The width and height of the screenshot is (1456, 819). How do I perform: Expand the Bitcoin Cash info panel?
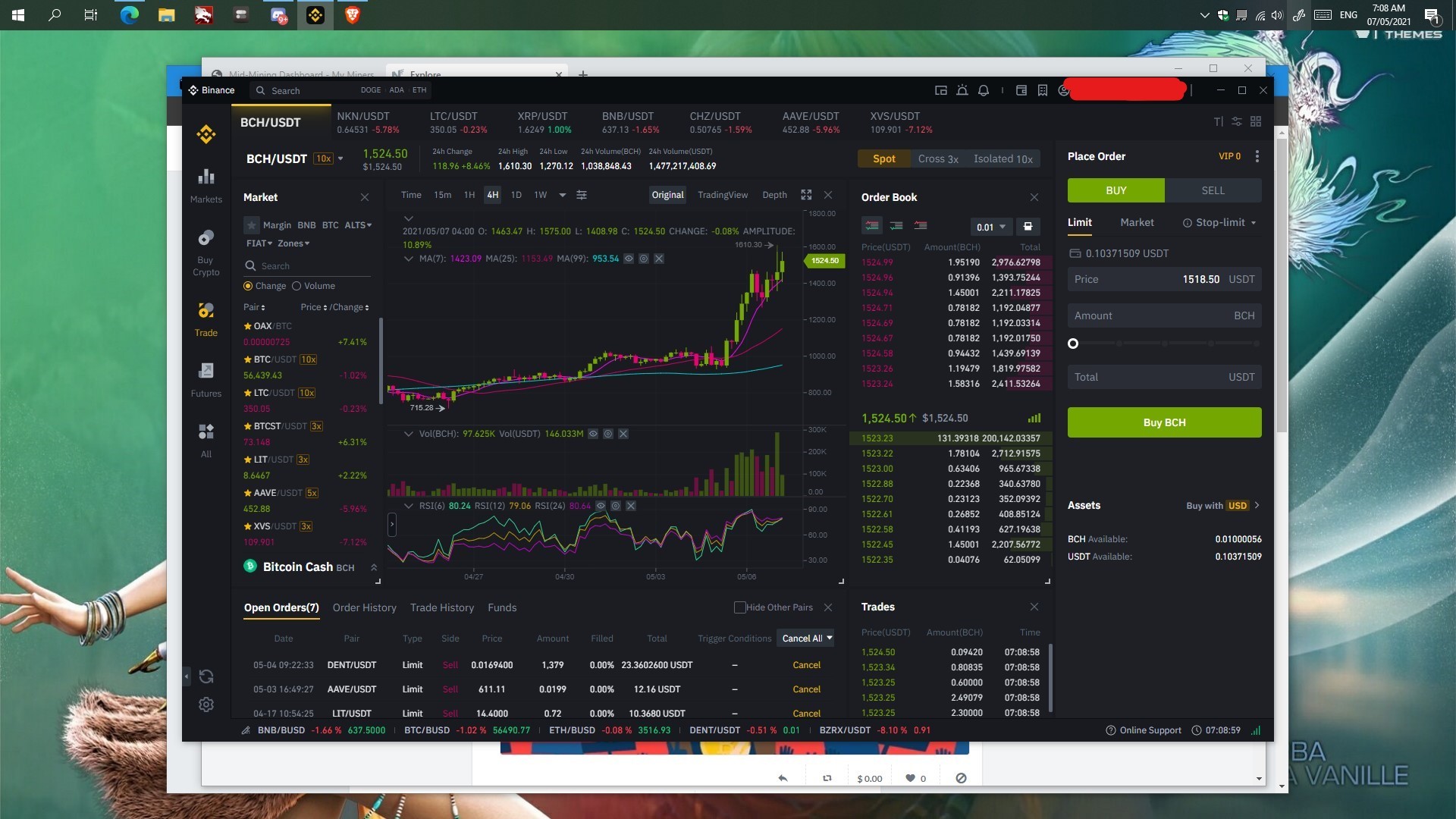(x=374, y=567)
